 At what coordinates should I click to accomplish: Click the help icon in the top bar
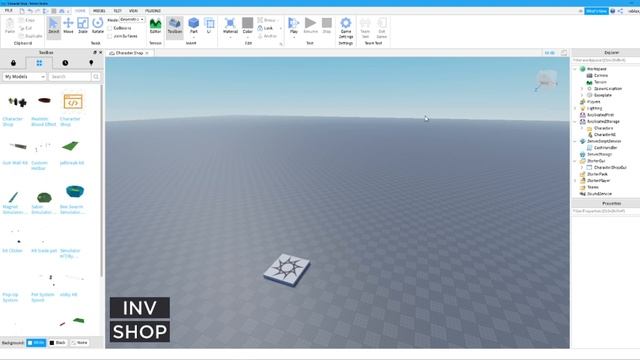click(x=613, y=11)
